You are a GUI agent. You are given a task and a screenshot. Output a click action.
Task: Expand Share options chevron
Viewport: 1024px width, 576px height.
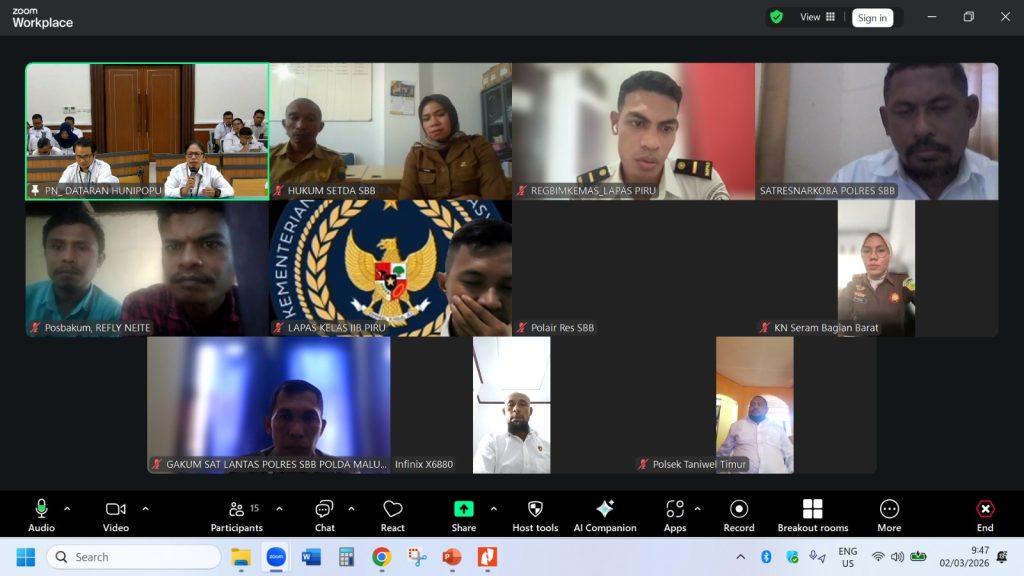coord(493,508)
